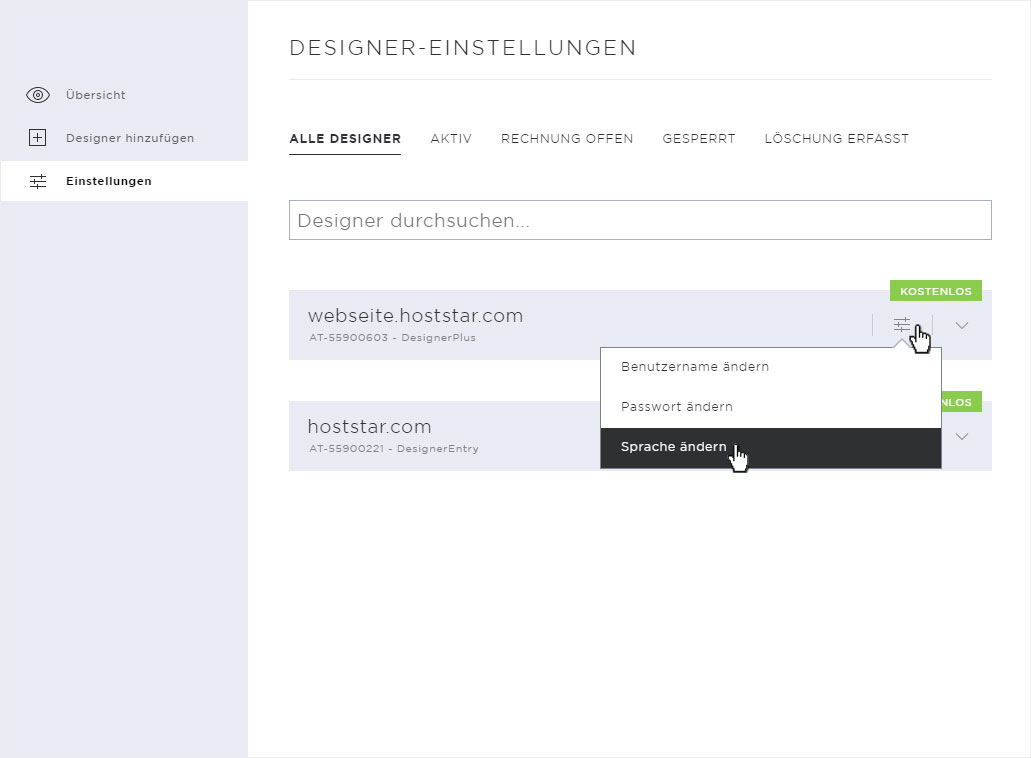This screenshot has height=758, width=1031.
Task: Click the sliders icon beside Einstellungen
Action: pos(38,181)
